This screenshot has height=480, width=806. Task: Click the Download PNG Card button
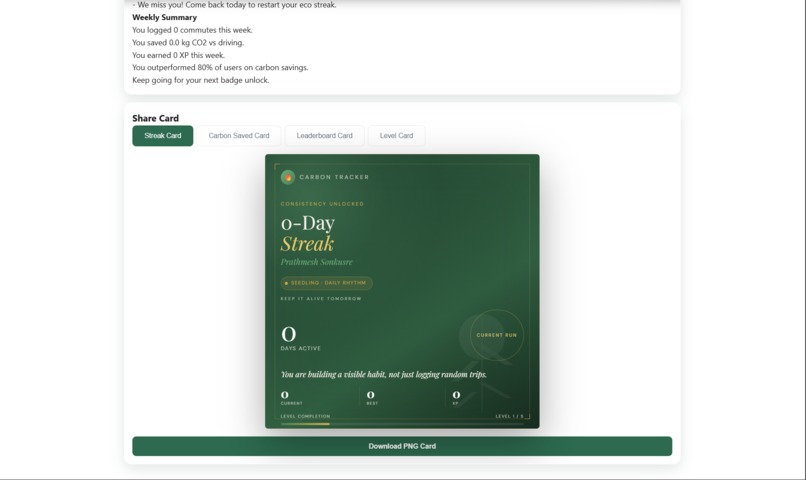point(402,446)
